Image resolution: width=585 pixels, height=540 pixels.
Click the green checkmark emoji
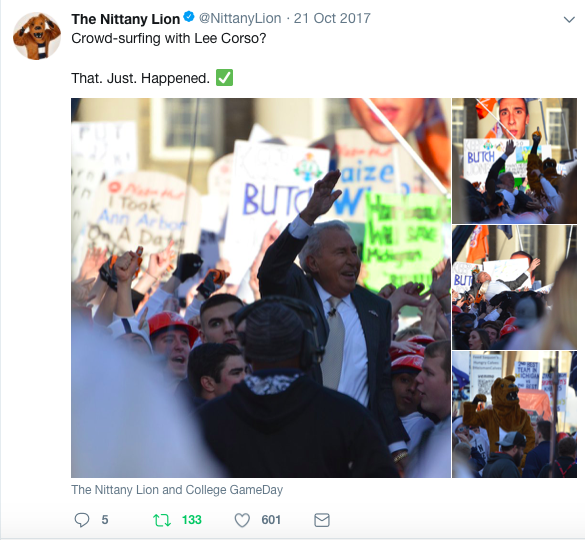[224, 78]
